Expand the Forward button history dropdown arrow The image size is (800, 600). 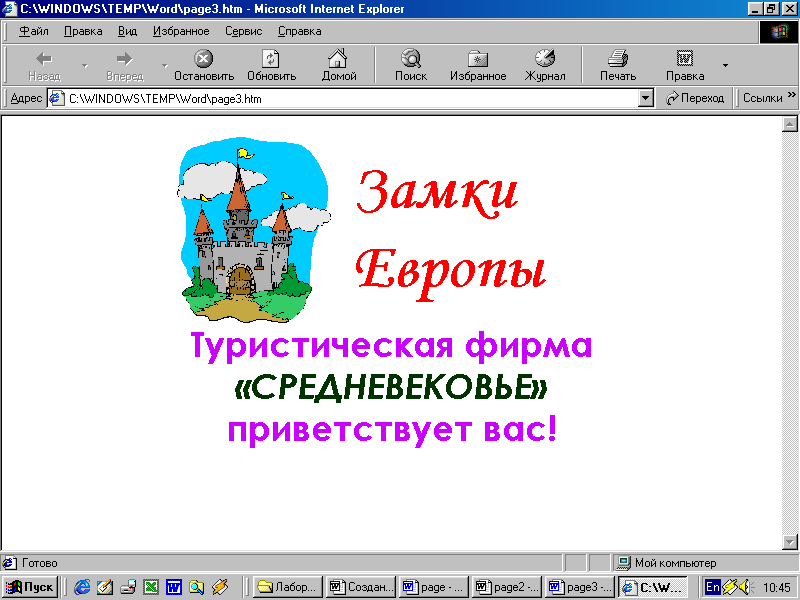click(164, 65)
